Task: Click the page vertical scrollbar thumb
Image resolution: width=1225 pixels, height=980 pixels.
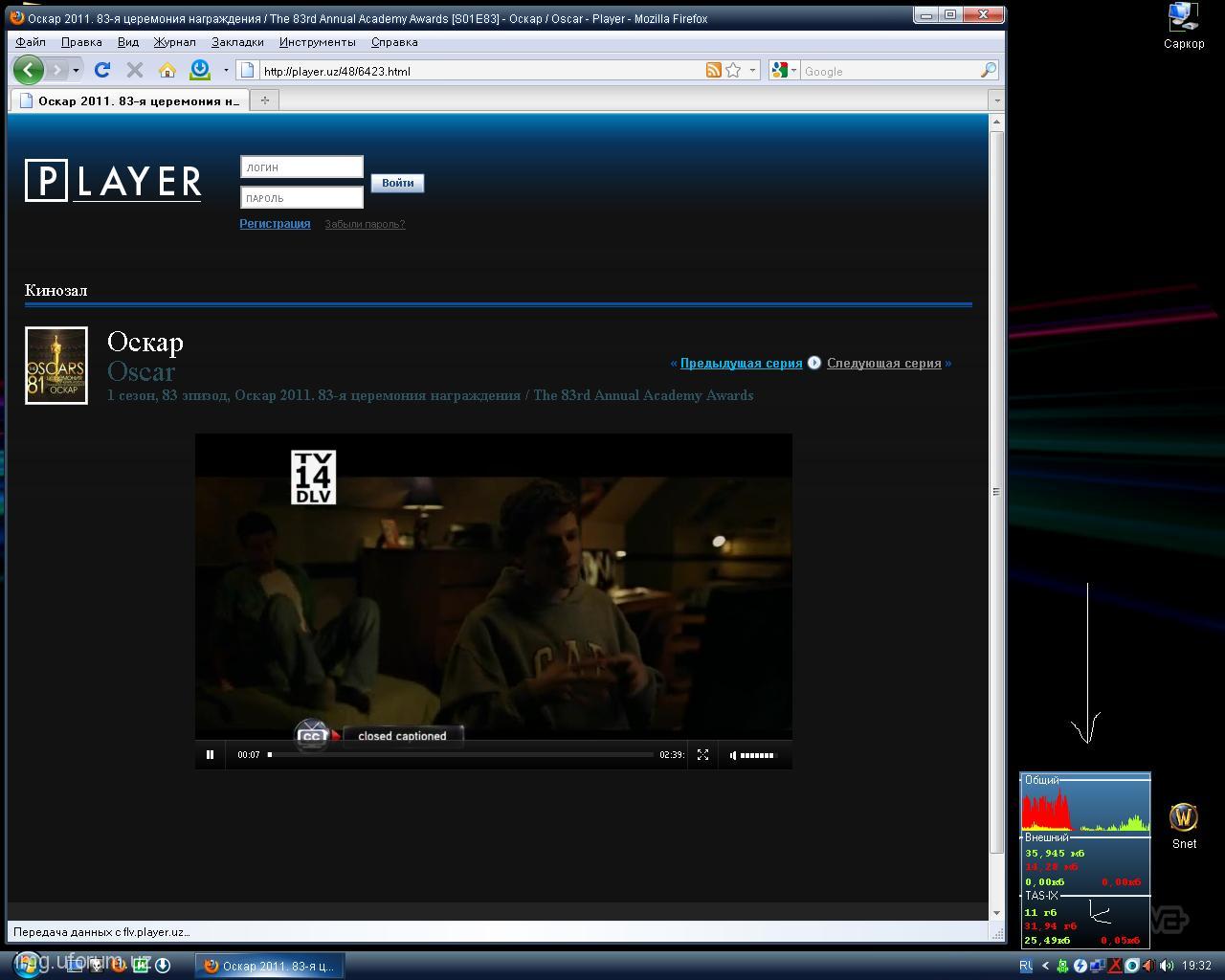Action: tap(996, 491)
